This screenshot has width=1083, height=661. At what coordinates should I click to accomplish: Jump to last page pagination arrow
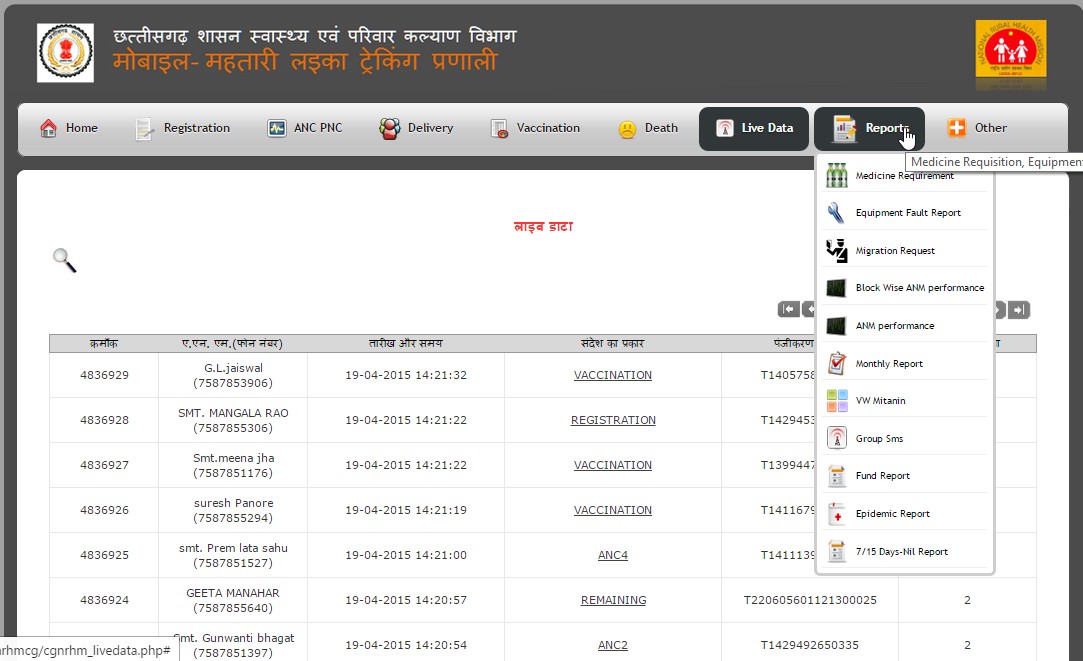tap(1019, 310)
